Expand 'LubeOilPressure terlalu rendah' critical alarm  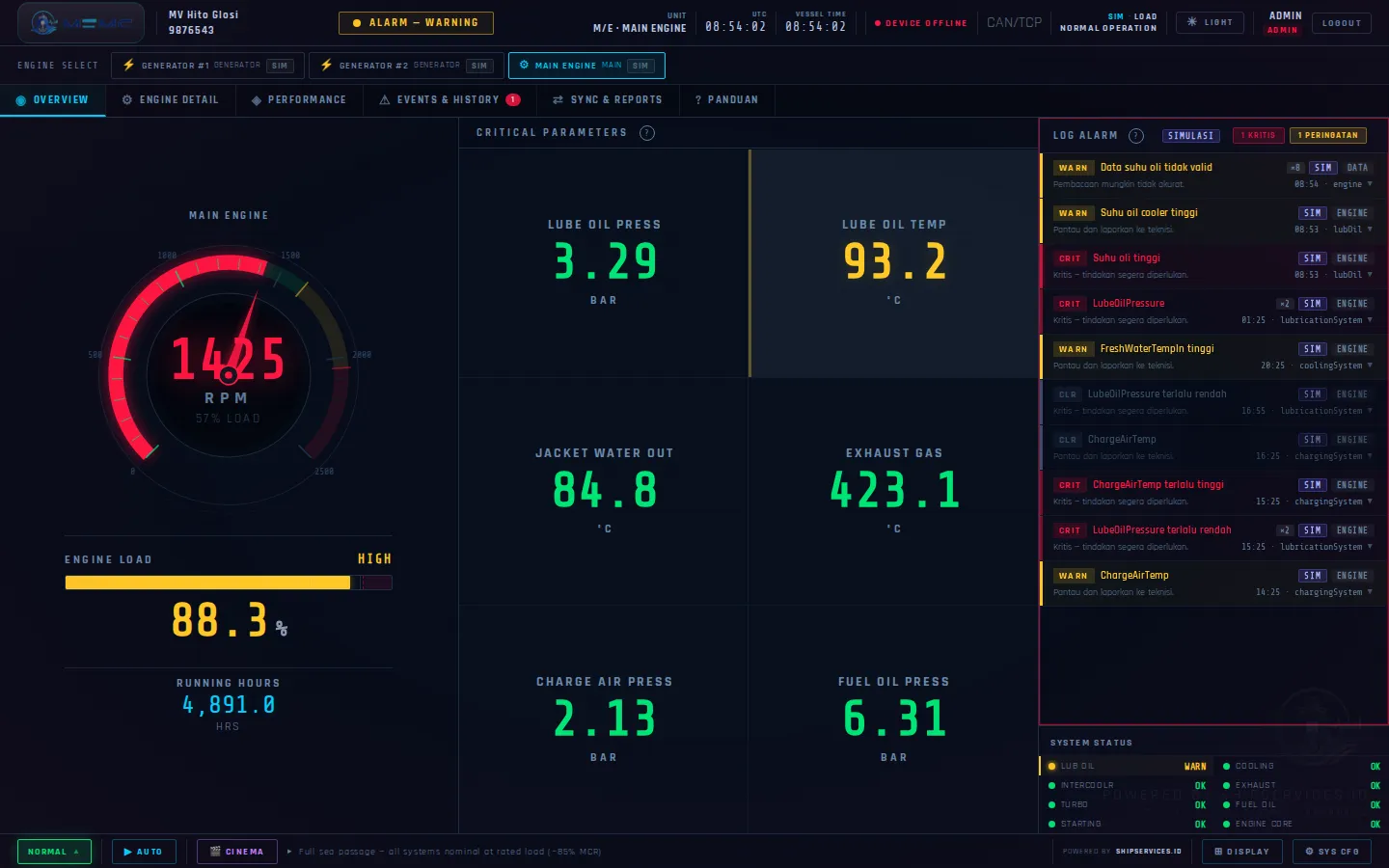(1213, 538)
